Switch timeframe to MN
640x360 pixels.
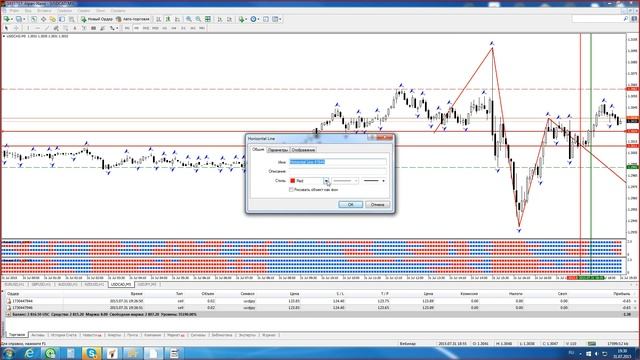202,28
